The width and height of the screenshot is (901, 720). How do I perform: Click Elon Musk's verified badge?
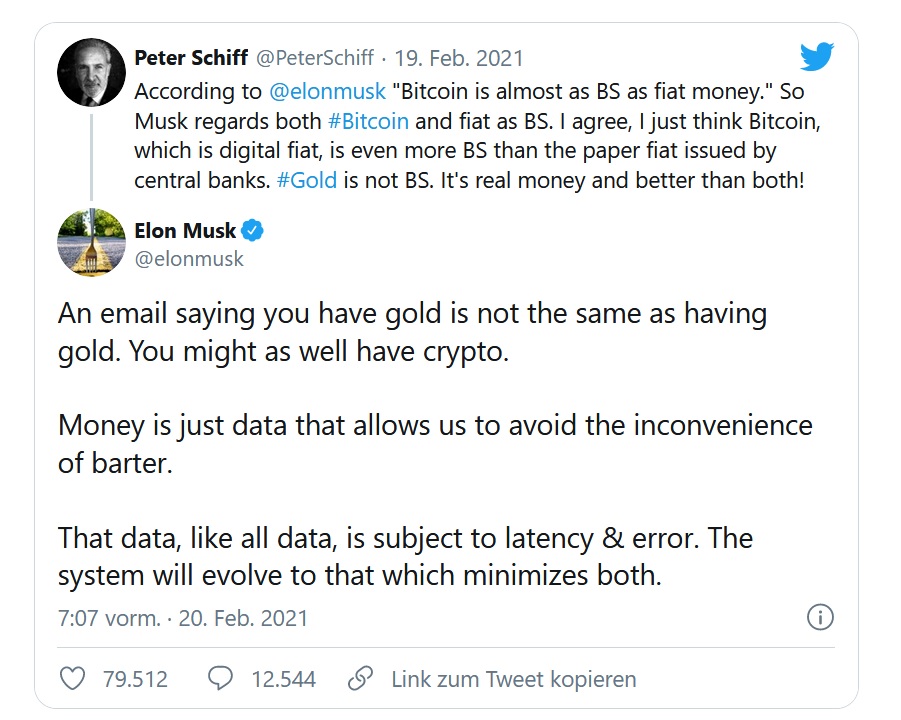[x=254, y=232]
